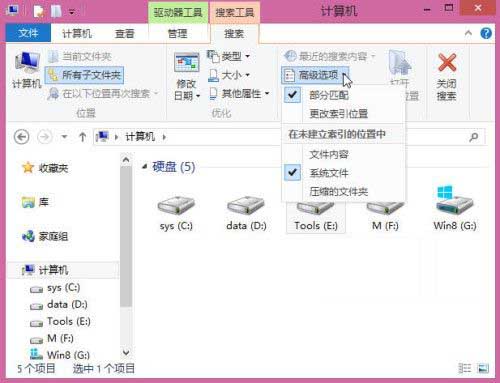Click the address bar chevron after 计算机

pos(164,137)
